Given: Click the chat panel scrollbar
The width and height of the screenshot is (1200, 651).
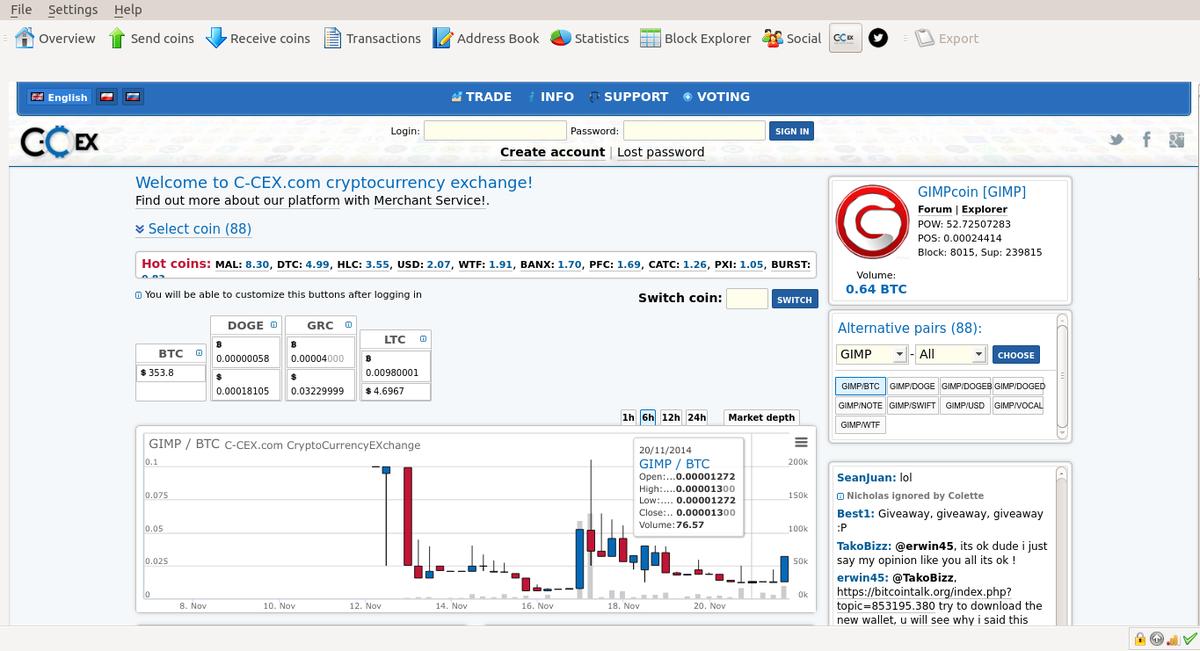Looking at the screenshot, I should [x=1062, y=545].
